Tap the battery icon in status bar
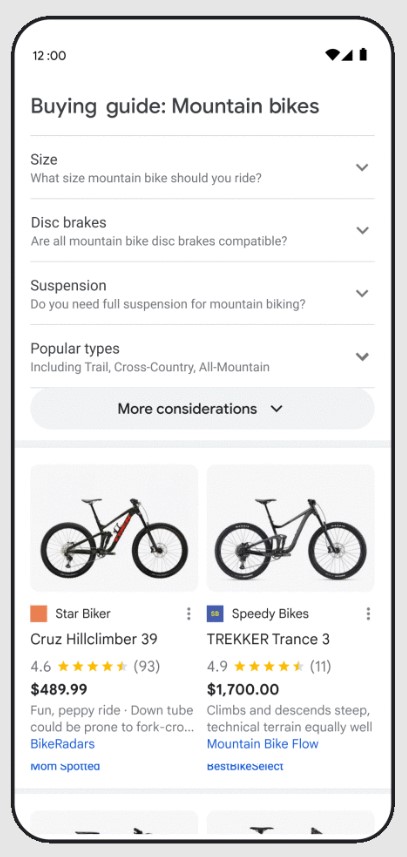 [363, 55]
